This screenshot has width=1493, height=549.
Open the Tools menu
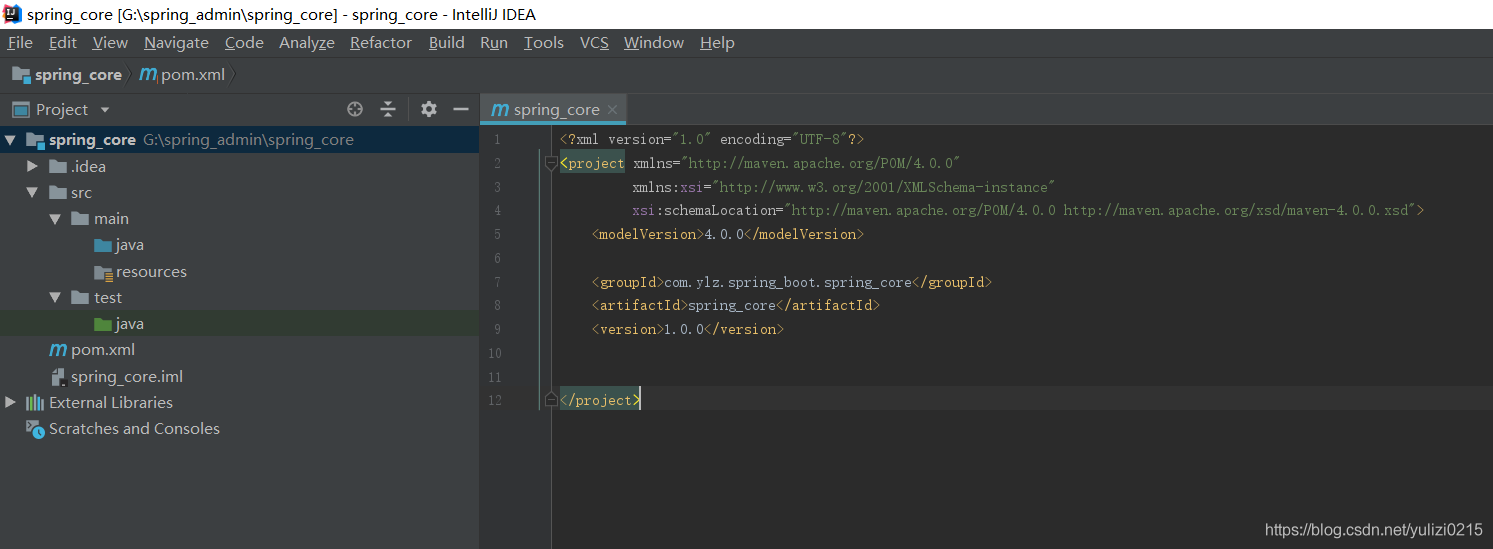tap(544, 42)
